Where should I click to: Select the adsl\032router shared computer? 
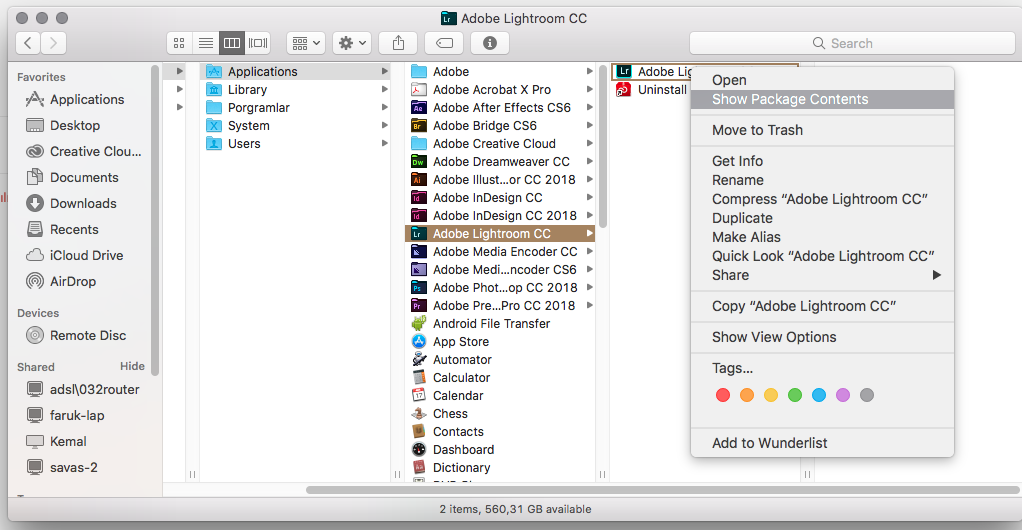82,389
